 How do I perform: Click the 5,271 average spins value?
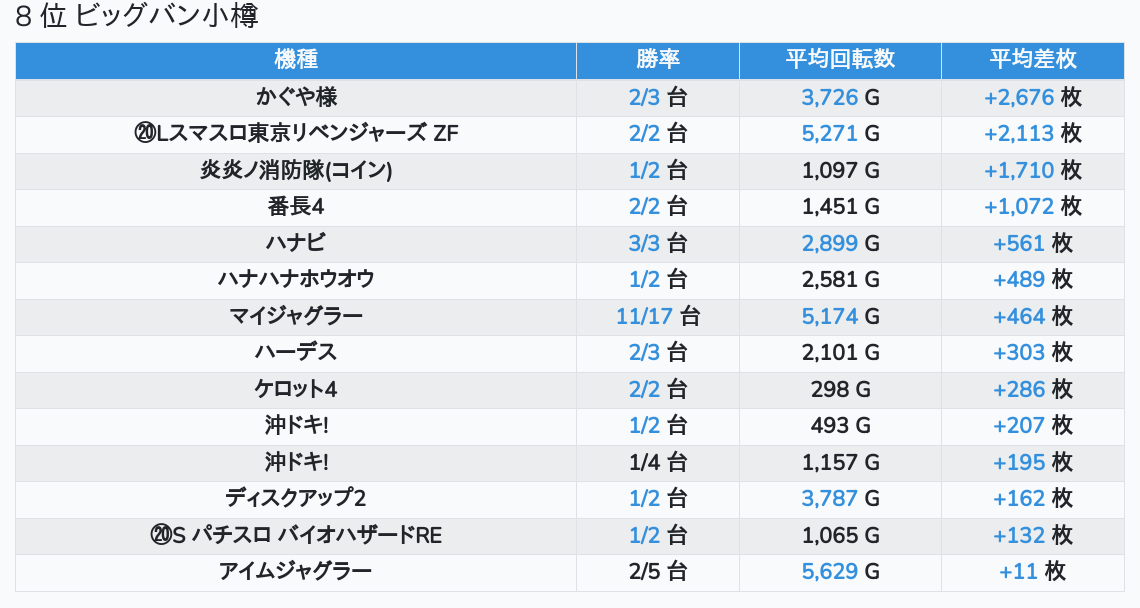pyautogui.click(x=829, y=133)
